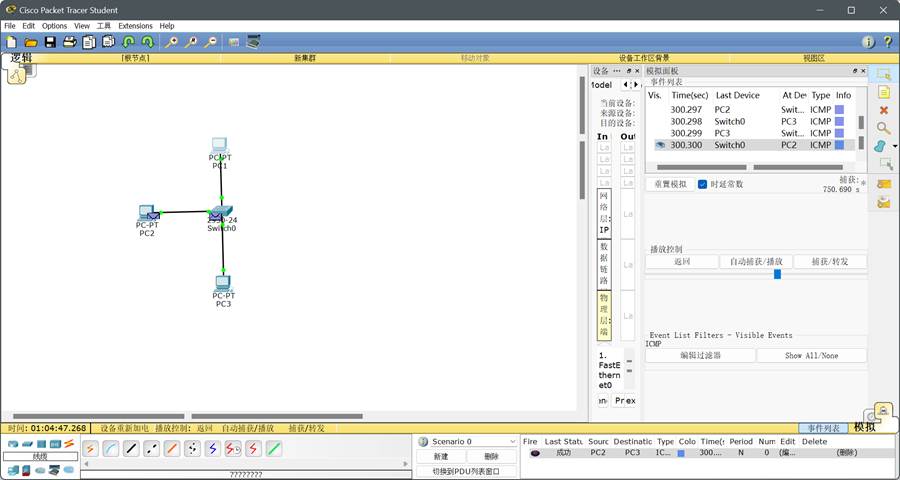The height and width of the screenshot is (480, 900).
Task: Expand the drawing tool dropdown arrow
Action: 894,147
